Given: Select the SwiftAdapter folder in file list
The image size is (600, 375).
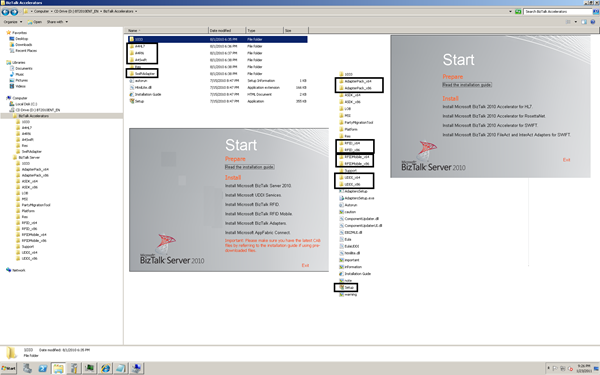Looking at the screenshot, I should click(142, 73).
